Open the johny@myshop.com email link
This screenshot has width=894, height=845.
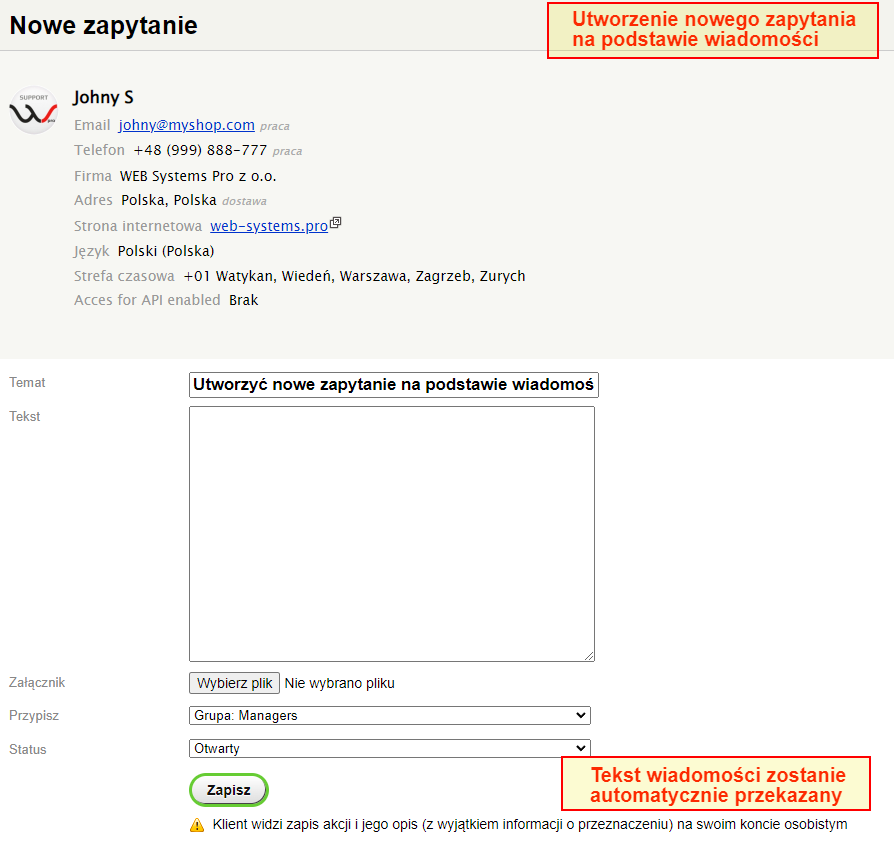(186, 125)
